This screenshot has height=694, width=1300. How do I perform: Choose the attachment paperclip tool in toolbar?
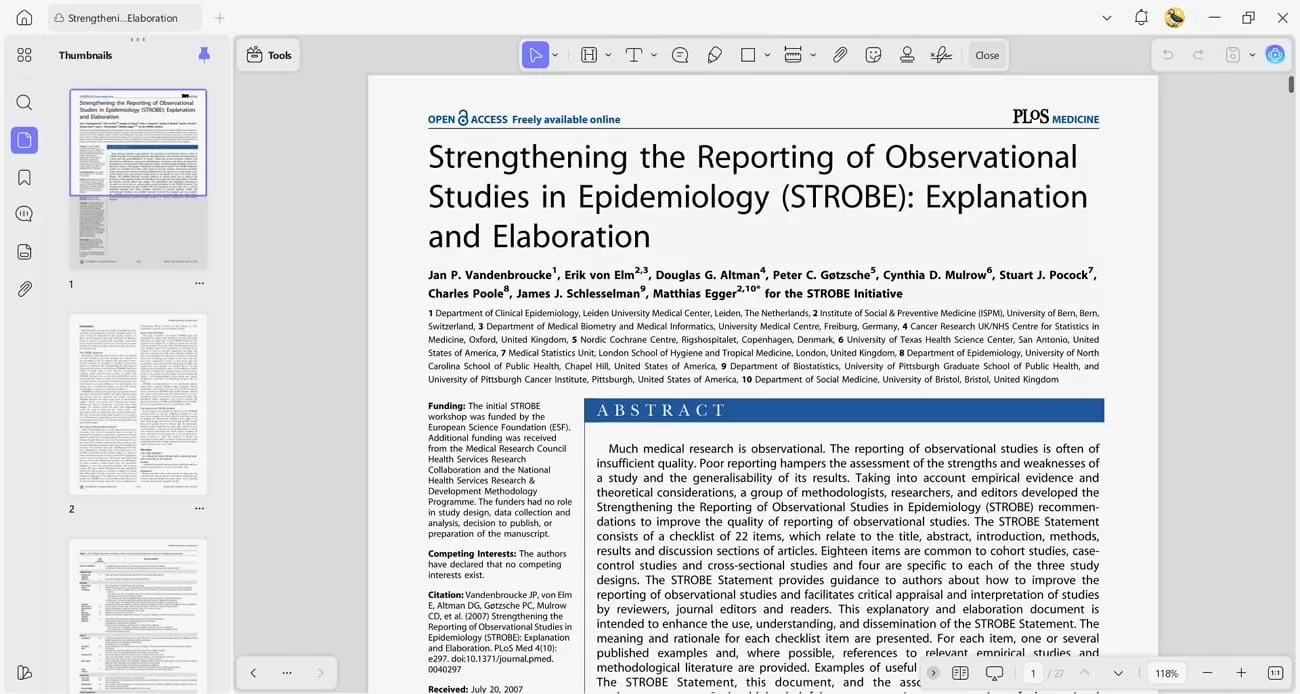tap(840, 55)
